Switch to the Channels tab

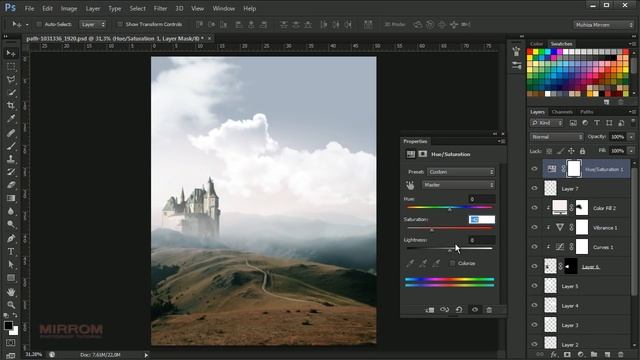pos(562,112)
